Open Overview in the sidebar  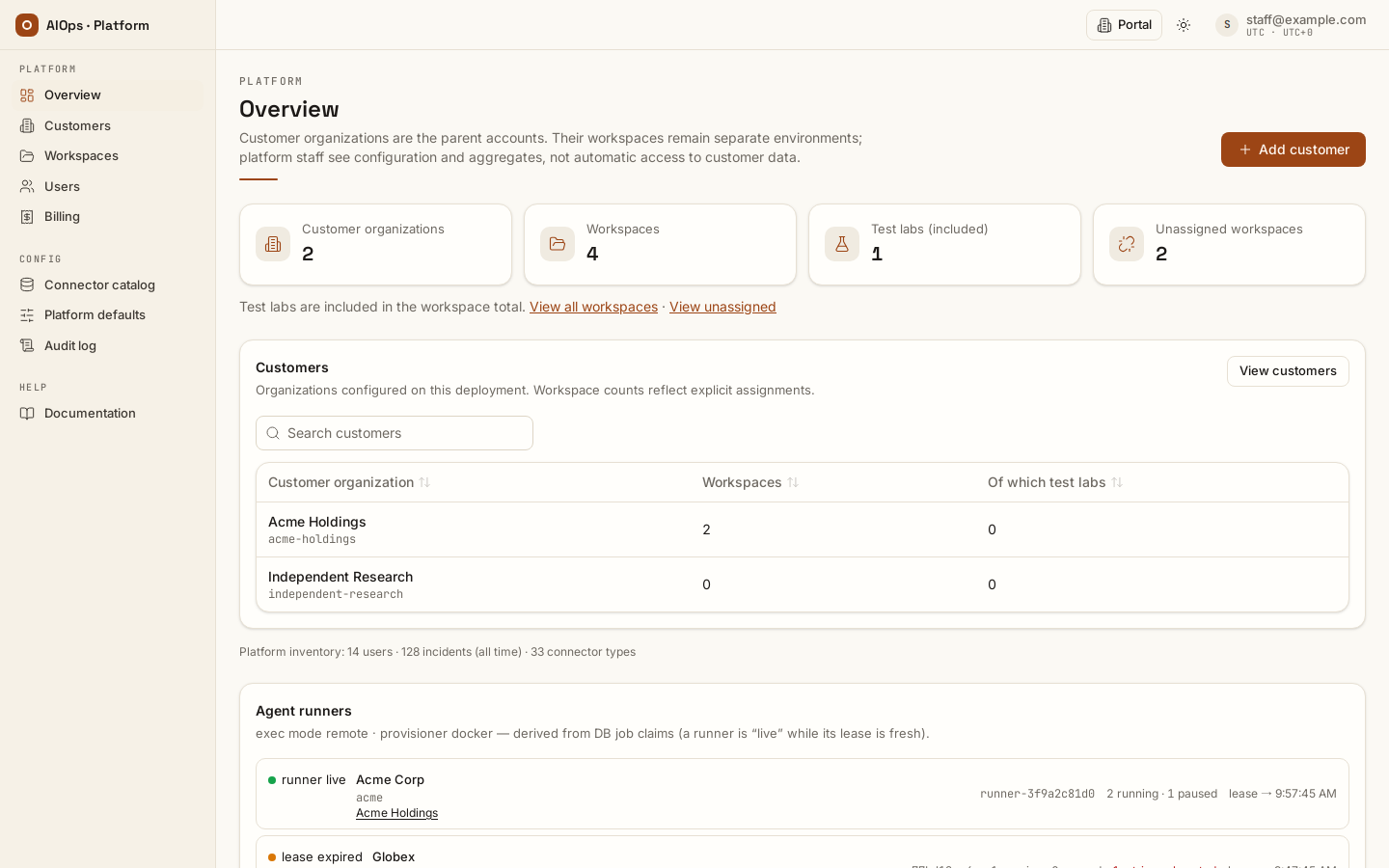[x=108, y=95]
